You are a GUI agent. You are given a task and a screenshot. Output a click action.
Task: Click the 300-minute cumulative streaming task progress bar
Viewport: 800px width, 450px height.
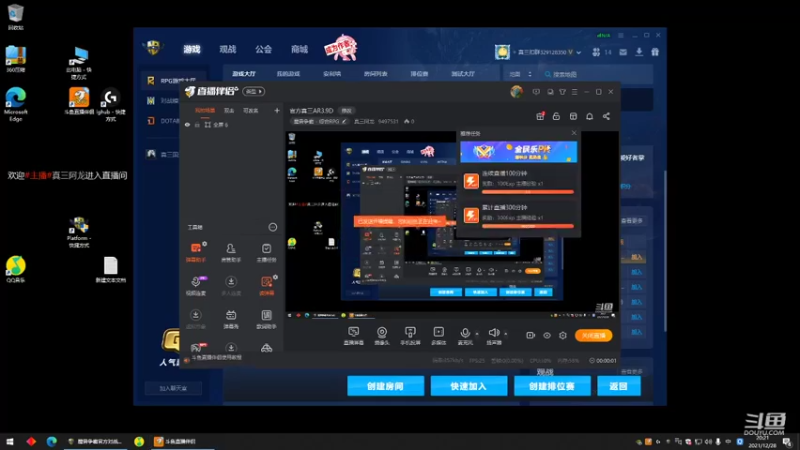(x=528, y=226)
